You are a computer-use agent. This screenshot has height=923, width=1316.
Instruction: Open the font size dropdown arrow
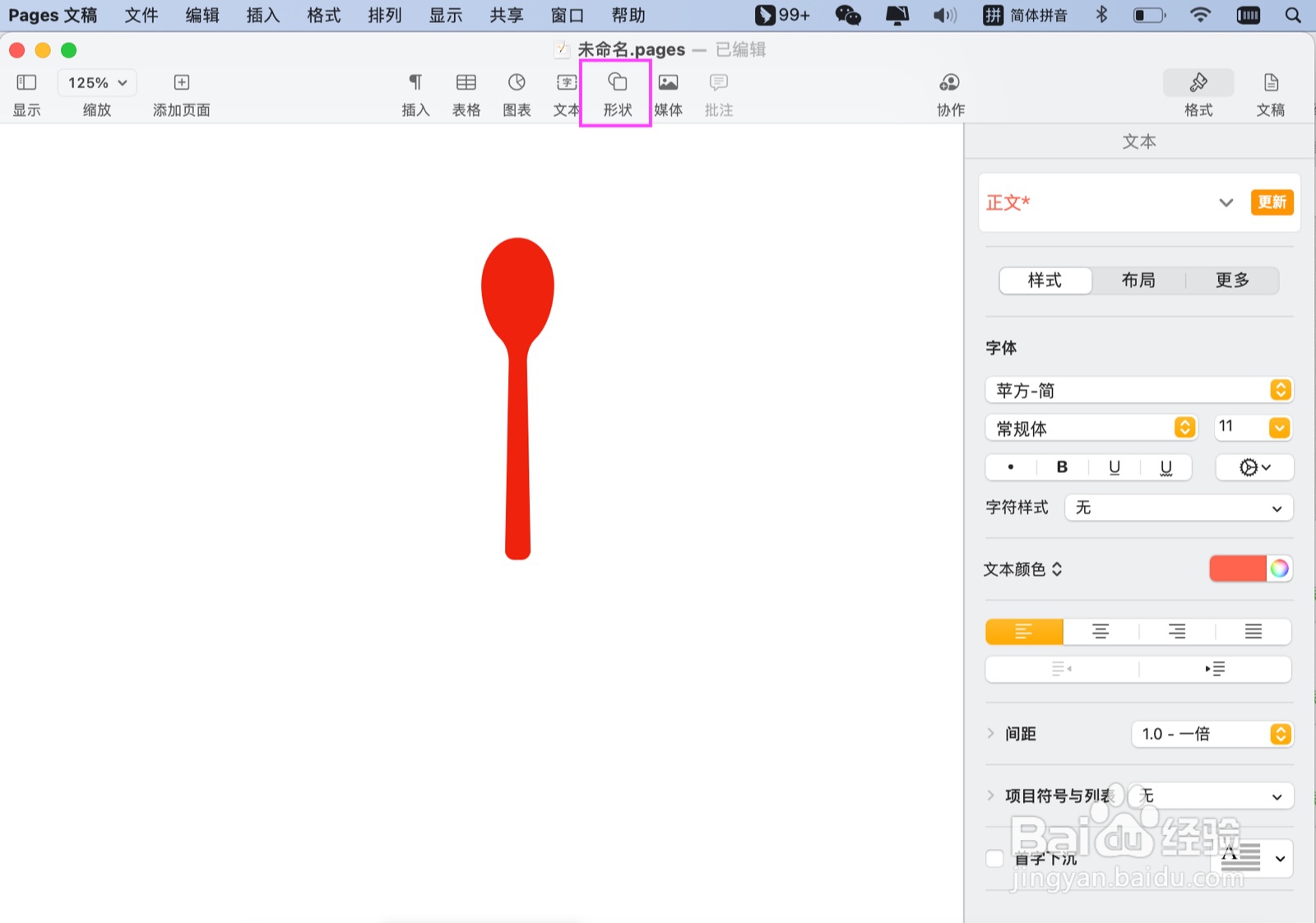pos(1280,428)
